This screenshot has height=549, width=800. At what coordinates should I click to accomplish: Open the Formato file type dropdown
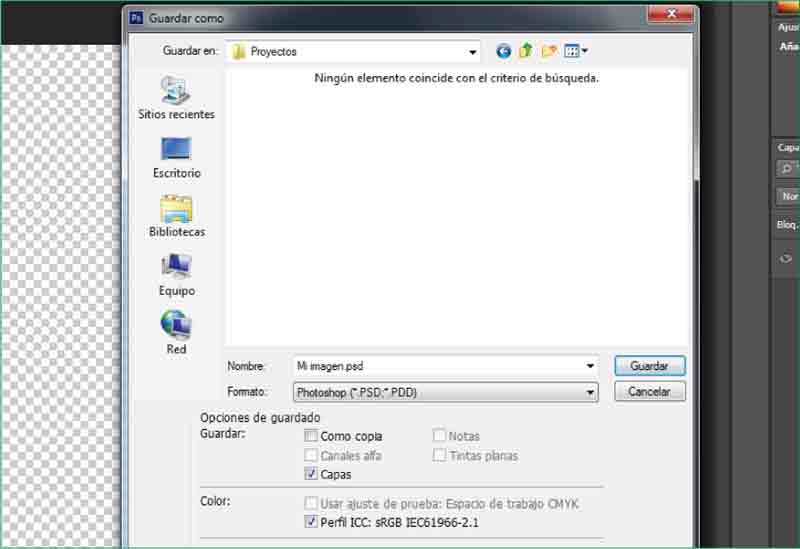590,393
